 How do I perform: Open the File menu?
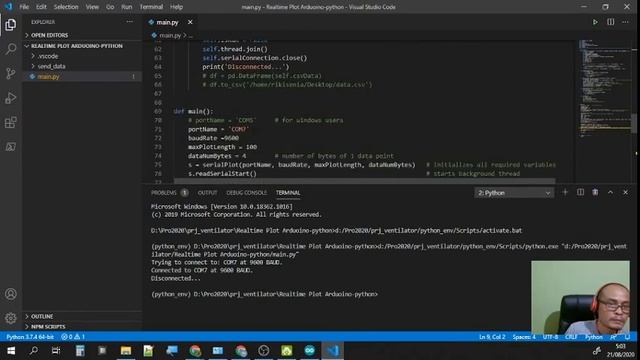click(x=24, y=7)
